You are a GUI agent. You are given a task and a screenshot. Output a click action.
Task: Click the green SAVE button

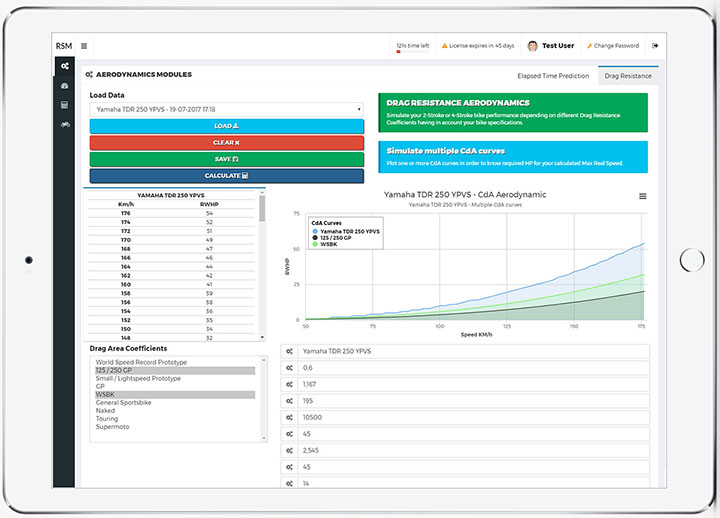pos(226,159)
